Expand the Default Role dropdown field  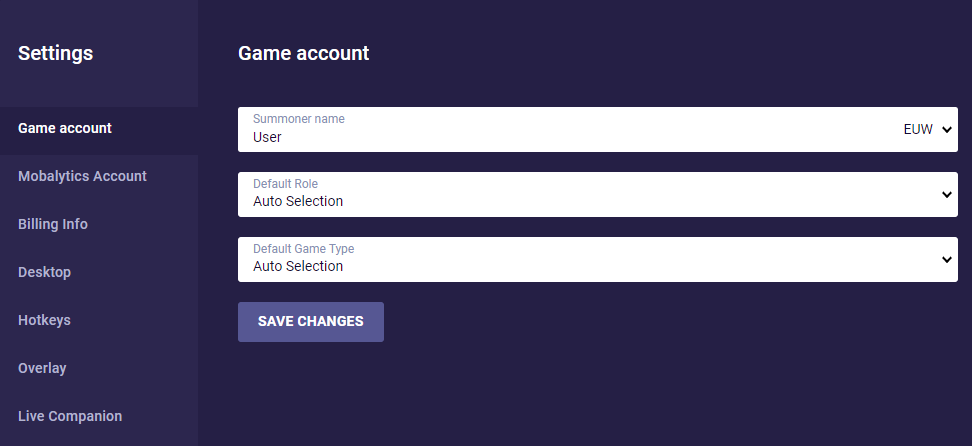tap(598, 194)
